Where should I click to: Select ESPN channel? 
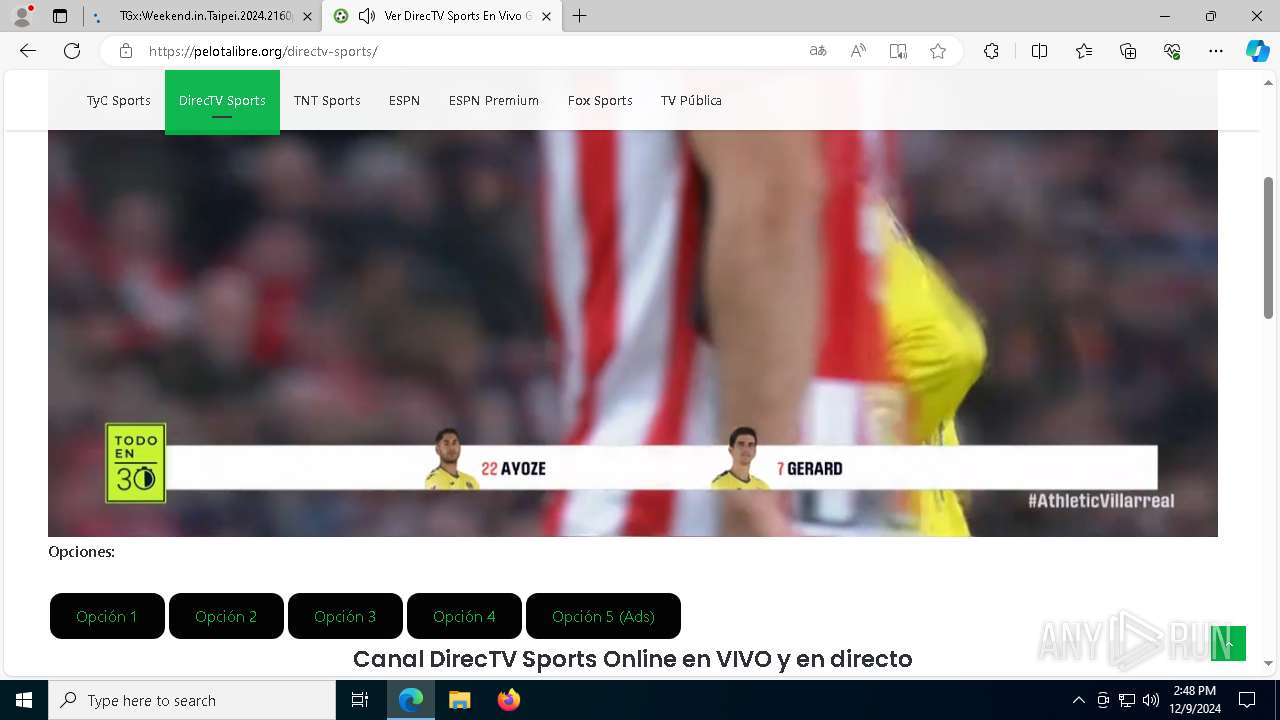(x=404, y=100)
